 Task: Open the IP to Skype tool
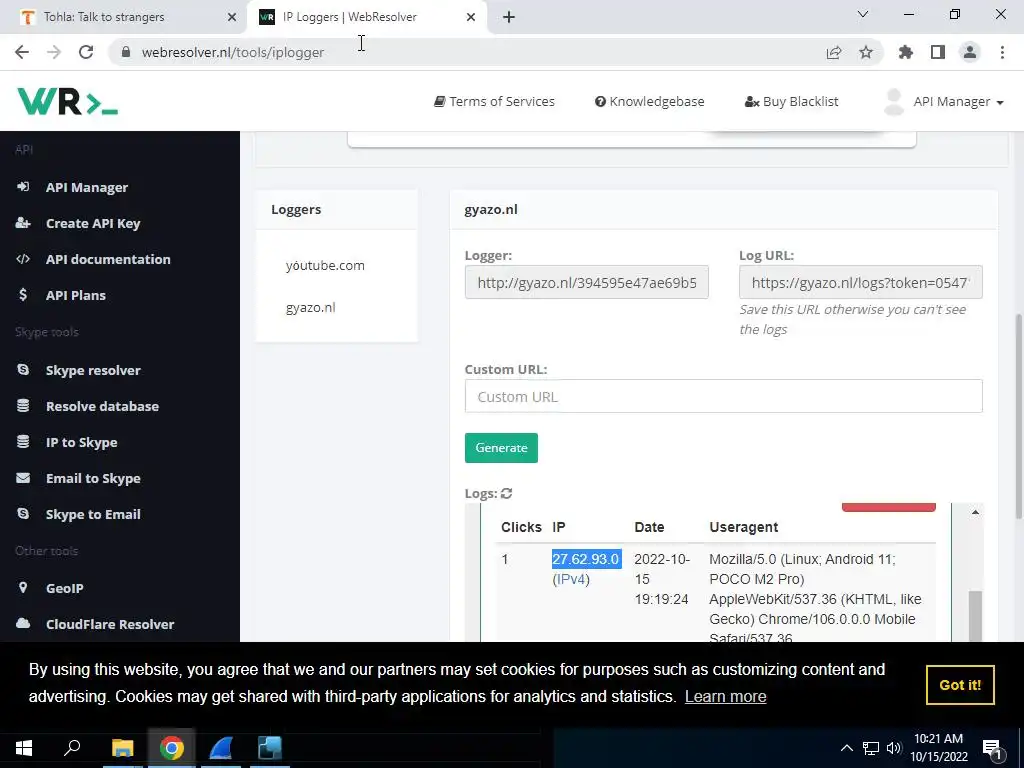pyautogui.click(x=82, y=442)
